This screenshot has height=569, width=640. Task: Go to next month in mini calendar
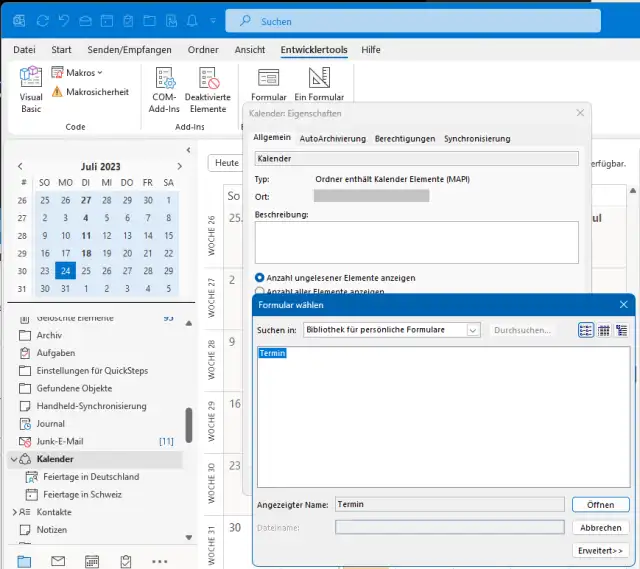coord(179,165)
